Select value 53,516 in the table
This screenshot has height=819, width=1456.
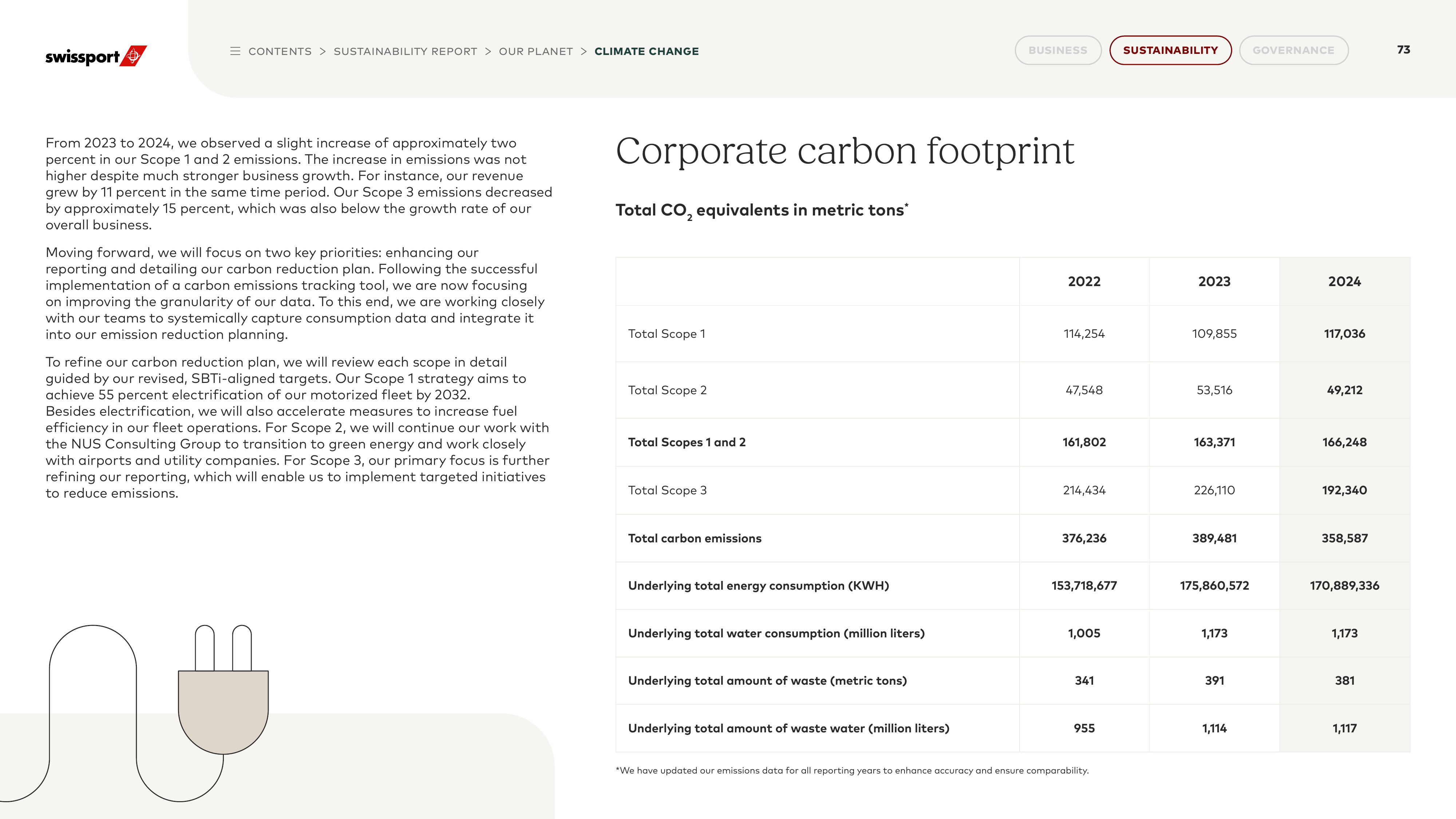coord(1214,391)
